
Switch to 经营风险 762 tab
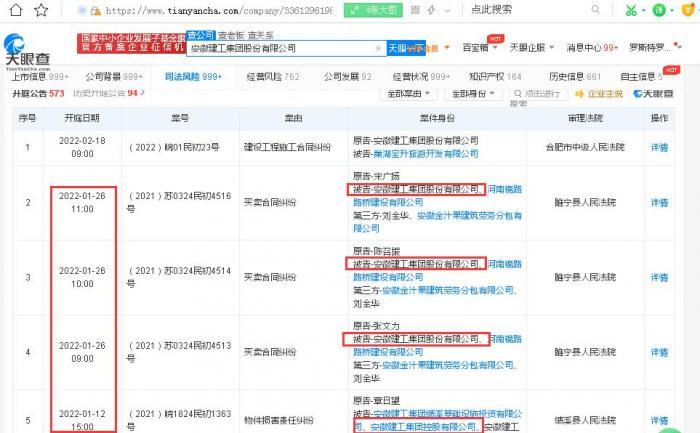[x=273, y=77]
